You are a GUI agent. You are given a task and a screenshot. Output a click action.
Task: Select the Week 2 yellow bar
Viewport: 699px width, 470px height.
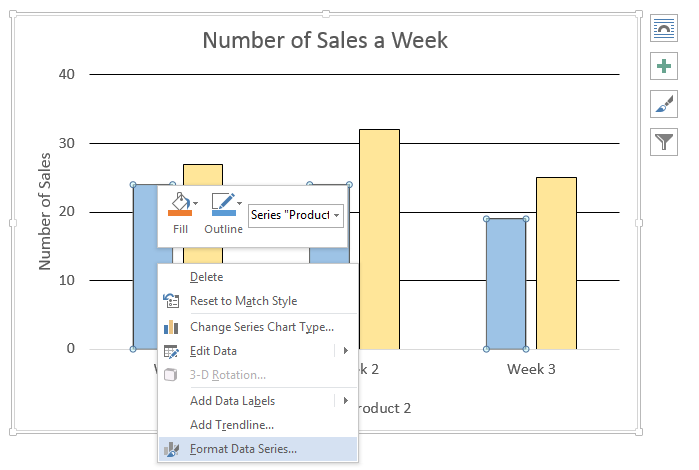click(x=379, y=239)
